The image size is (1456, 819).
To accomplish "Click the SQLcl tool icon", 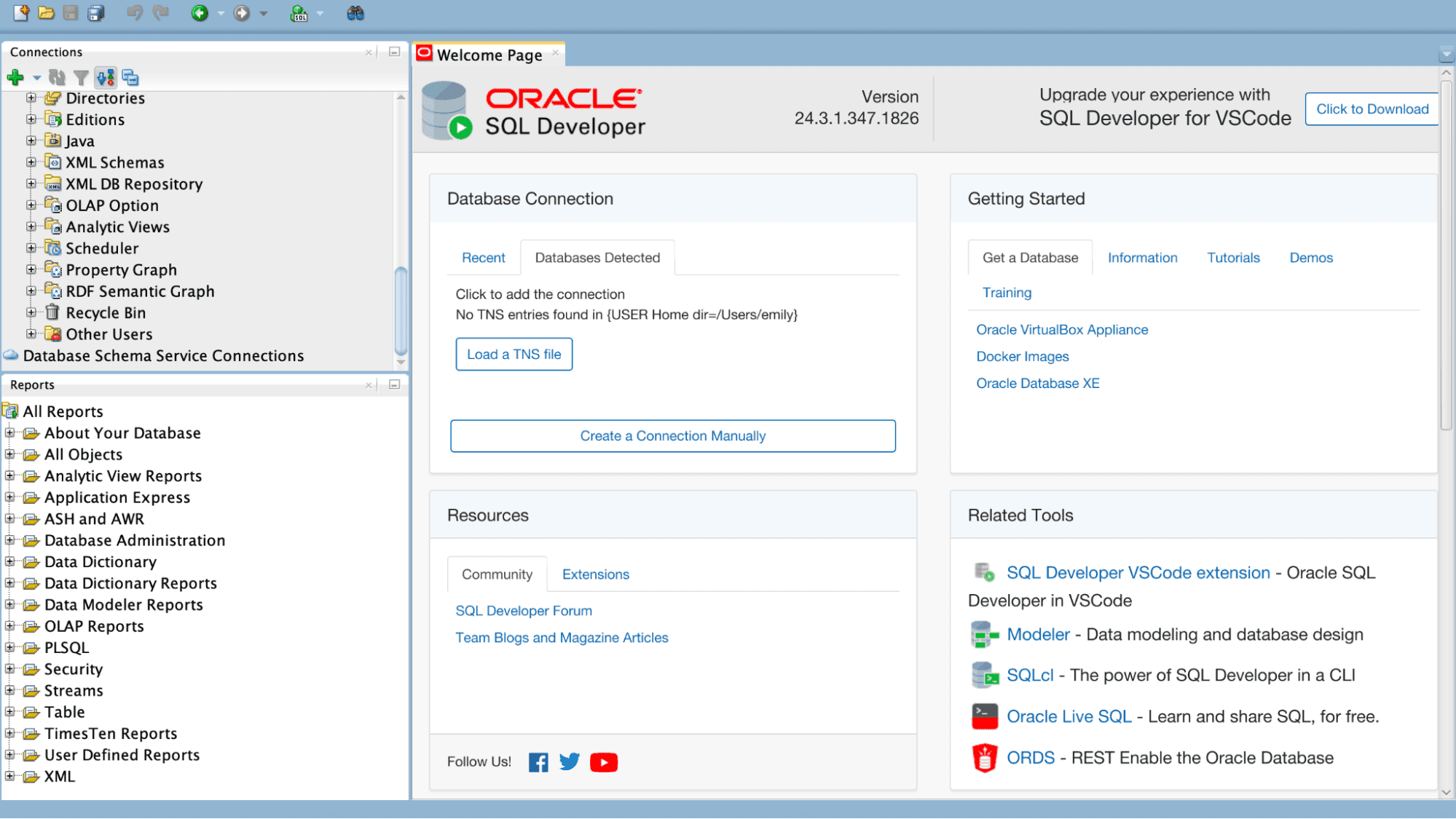I will (985, 676).
